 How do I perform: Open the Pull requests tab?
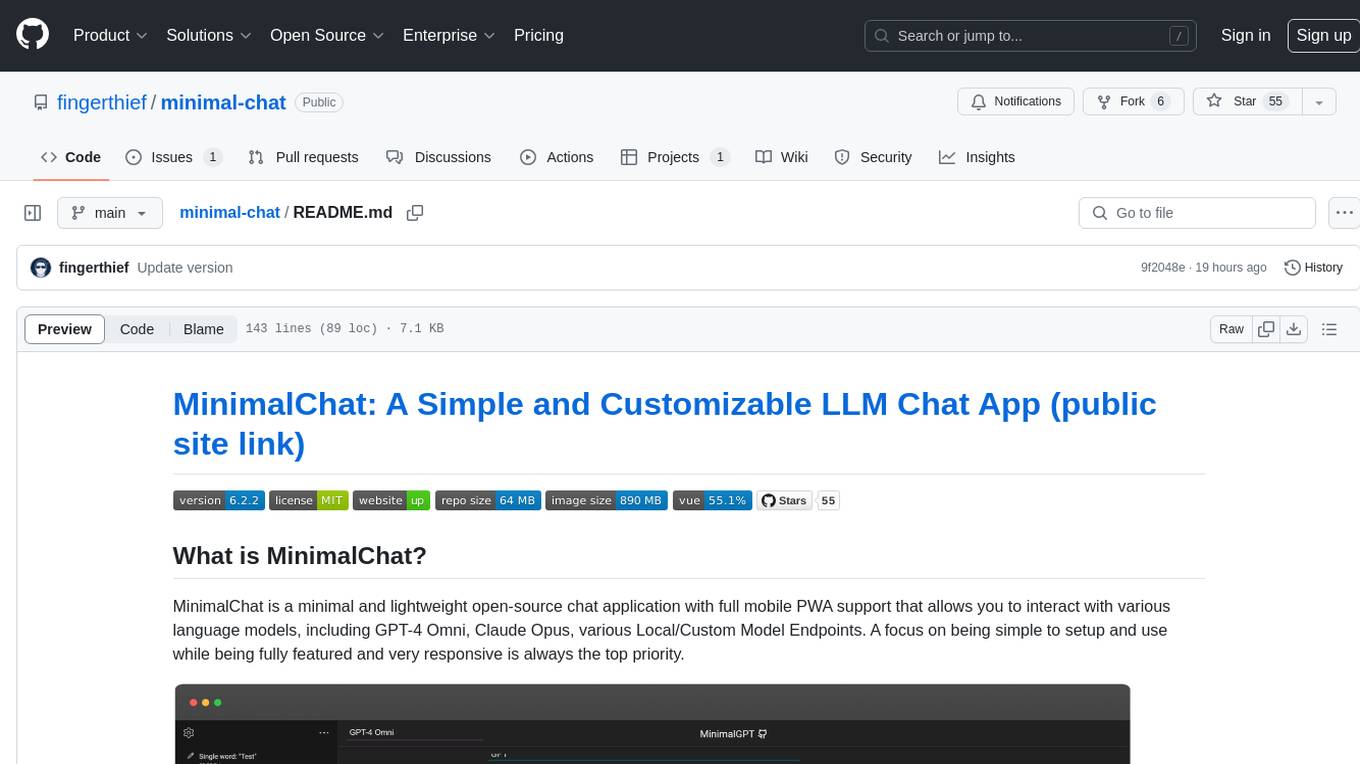(x=303, y=157)
